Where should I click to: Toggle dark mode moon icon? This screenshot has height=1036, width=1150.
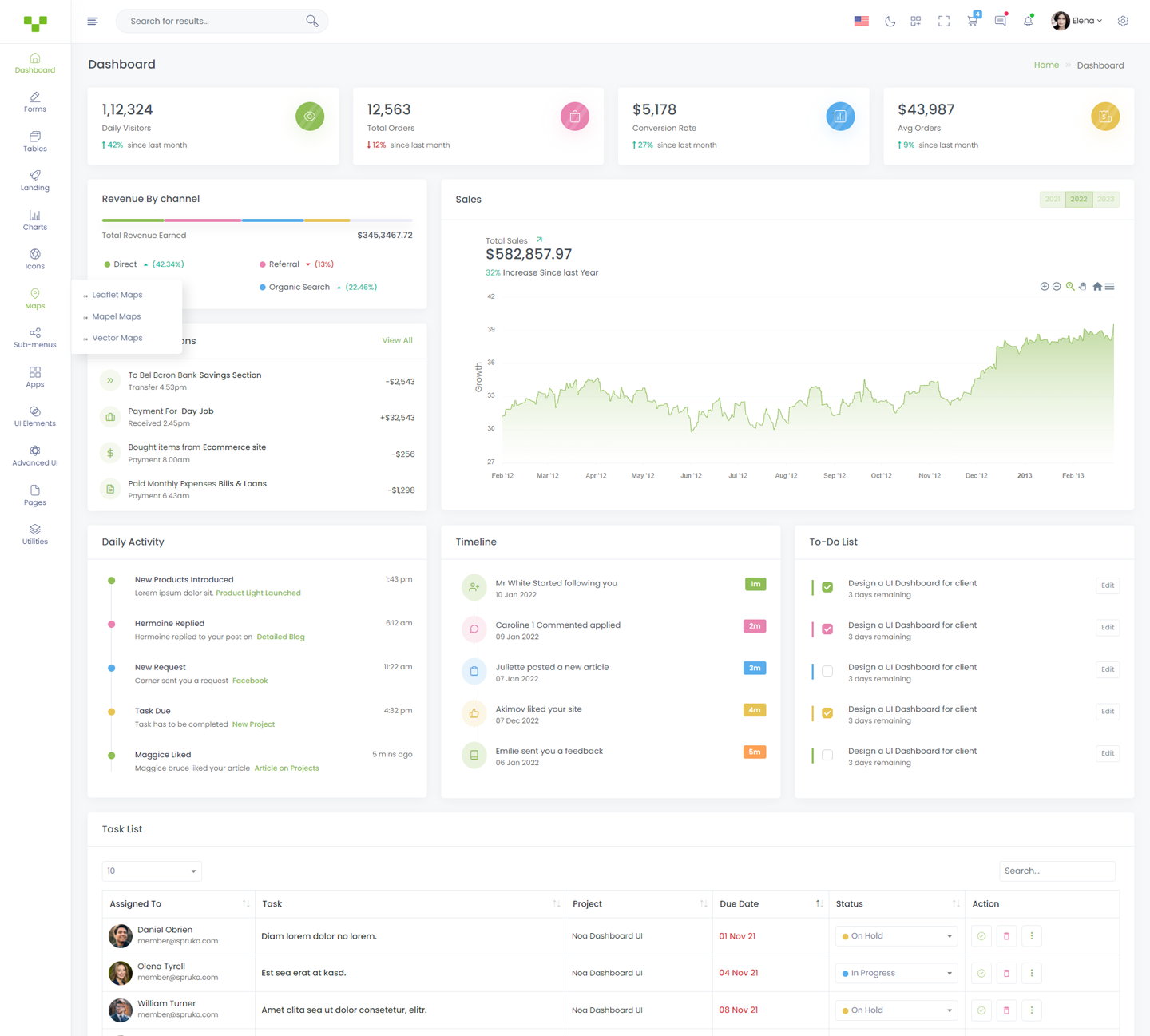890,22
